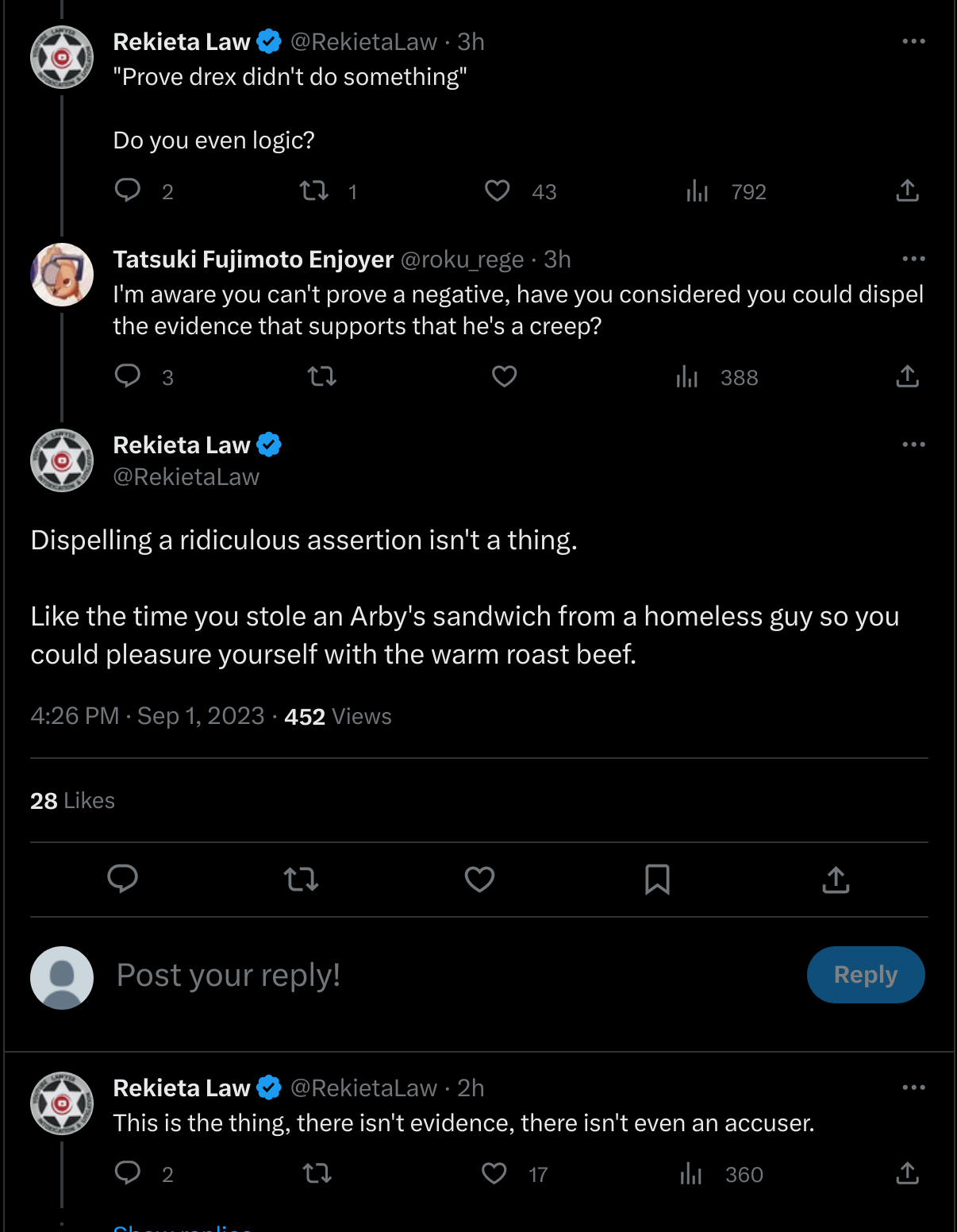Retweet the main tweet from action bar
The image size is (957, 1232).
click(x=302, y=880)
